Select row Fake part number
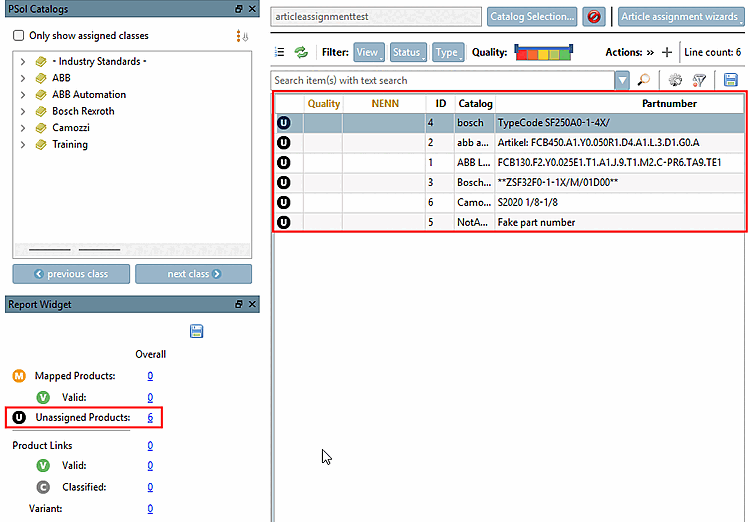The height and width of the screenshot is (522, 750). 509,222
